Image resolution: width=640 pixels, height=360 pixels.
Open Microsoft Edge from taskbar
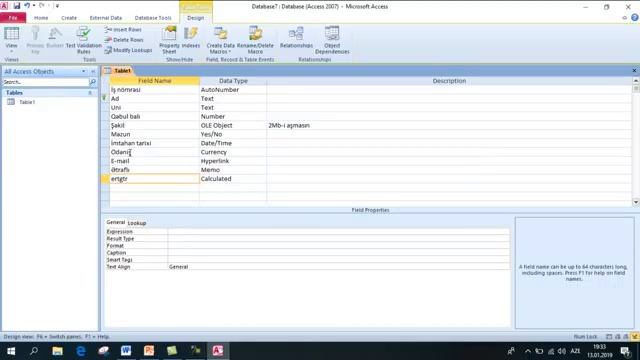click(x=80, y=351)
